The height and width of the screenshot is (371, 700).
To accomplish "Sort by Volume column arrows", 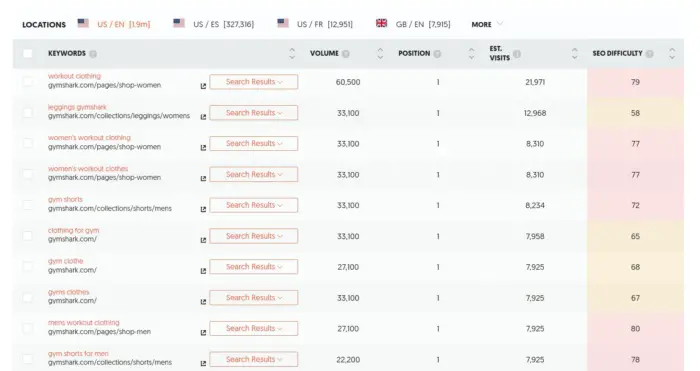I will [380, 54].
